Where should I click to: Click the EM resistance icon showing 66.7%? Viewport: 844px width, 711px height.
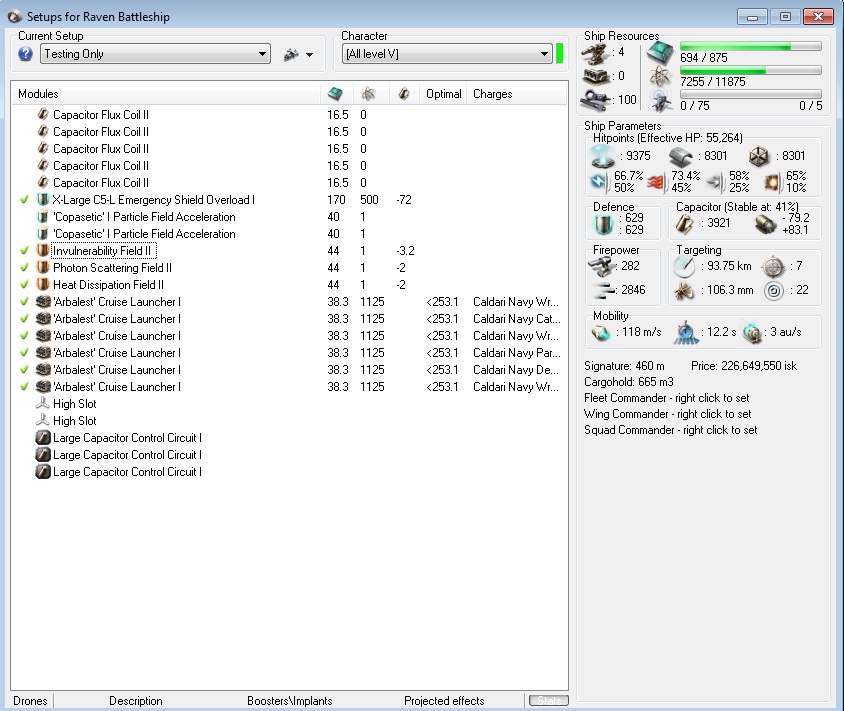point(599,182)
